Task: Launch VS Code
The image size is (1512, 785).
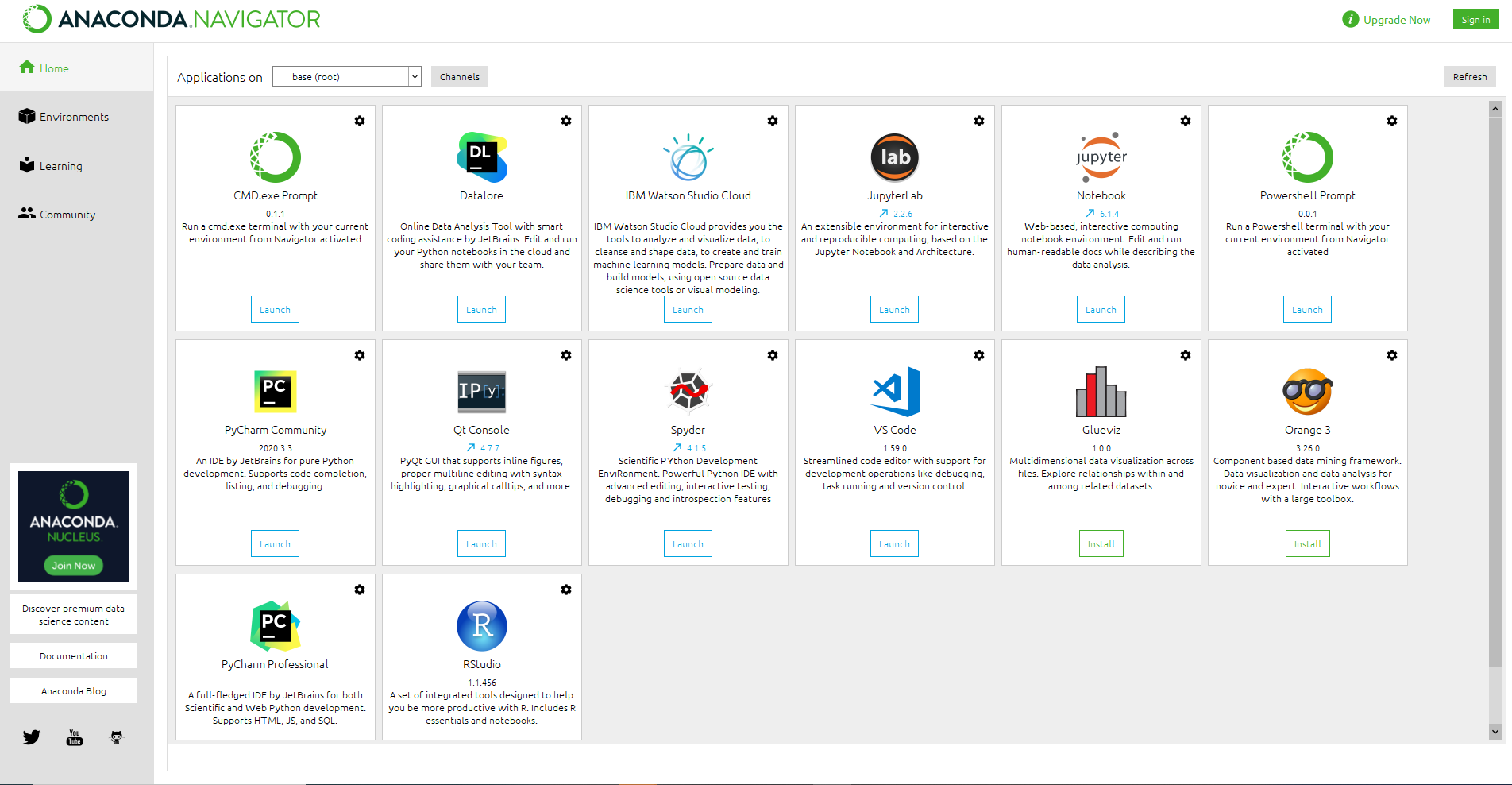Action: pos(895,543)
